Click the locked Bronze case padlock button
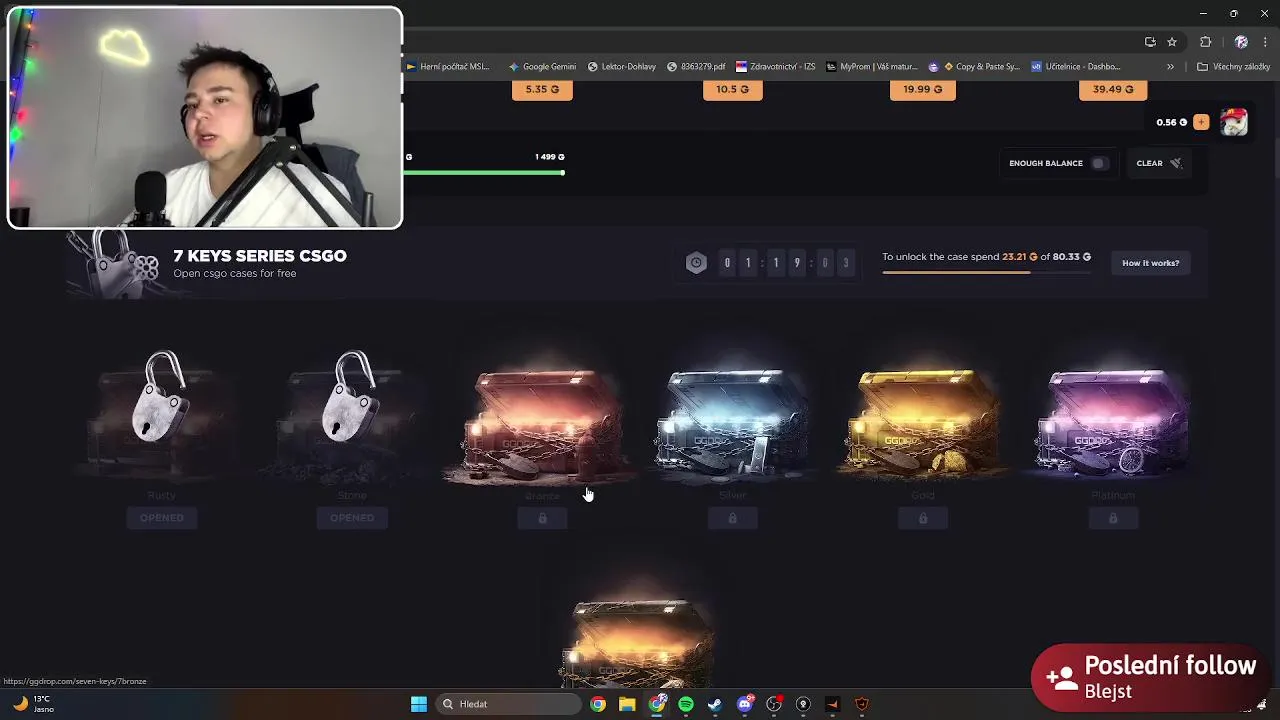The width and height of the screenshot is (1280, 720). 542,518
